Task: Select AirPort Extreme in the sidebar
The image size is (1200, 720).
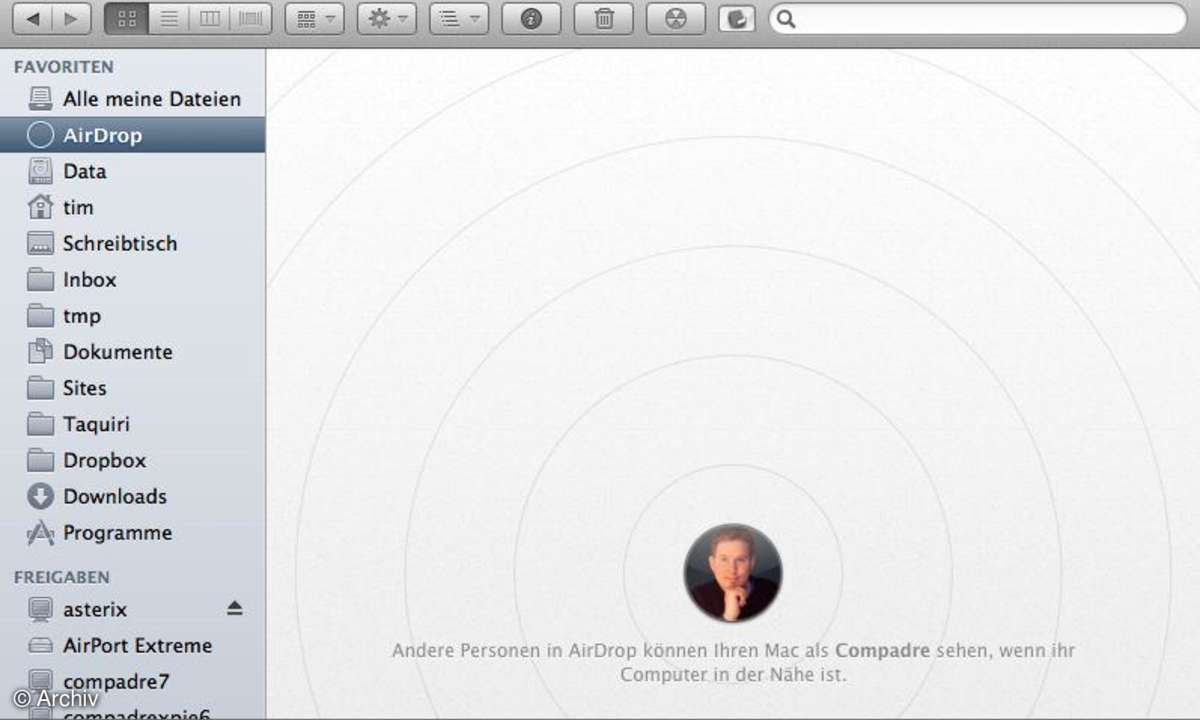Action: point(132,645)
